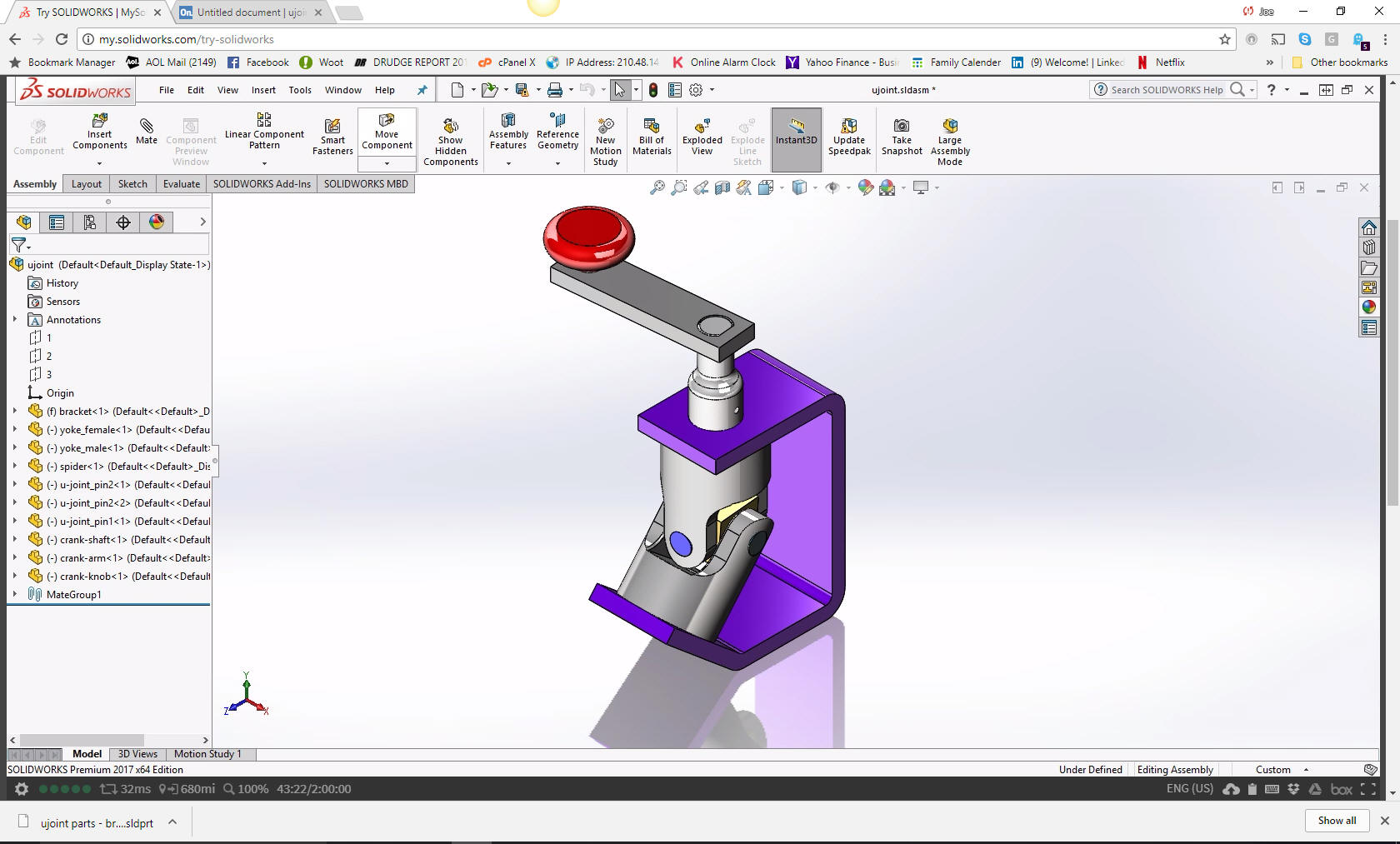Click the Search SOLIDWORKS Help field
The height and width of the screenshot is (844, 1400).
tap(1167, 90)
